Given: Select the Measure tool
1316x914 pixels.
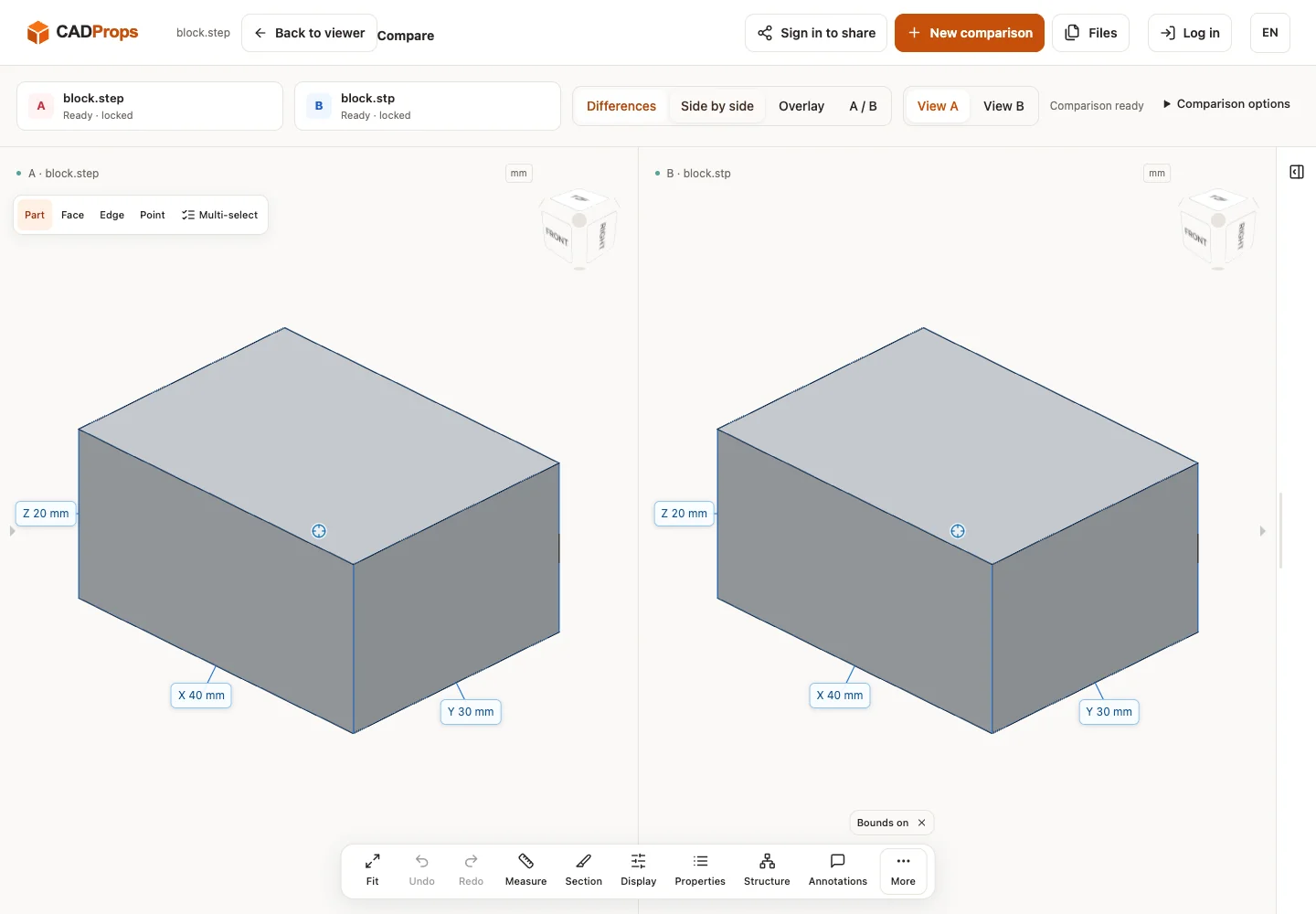Looking at the screenshot, I should pyautogui.click(x=525, y=870).
